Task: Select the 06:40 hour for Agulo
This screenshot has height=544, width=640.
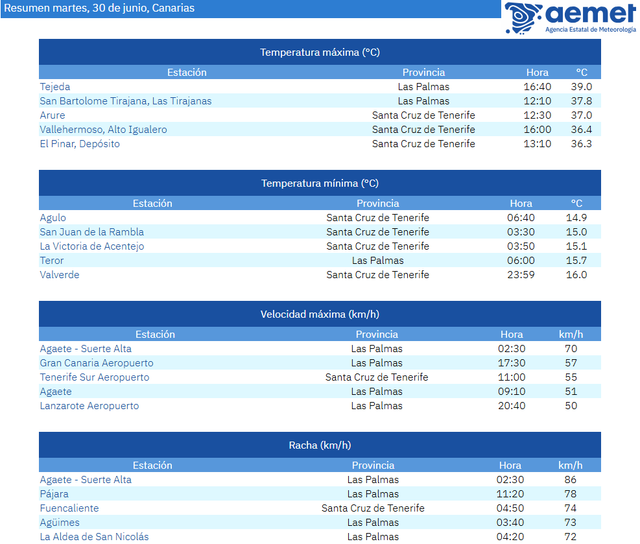Action: point(521,218)
